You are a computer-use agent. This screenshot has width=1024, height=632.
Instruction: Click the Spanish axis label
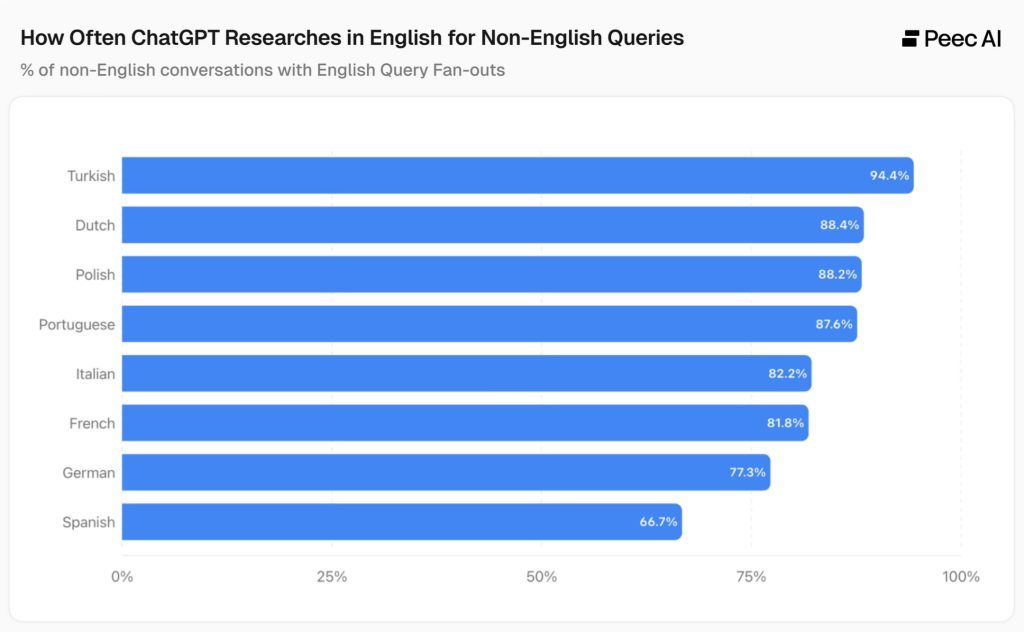click(x=88, y=522)
